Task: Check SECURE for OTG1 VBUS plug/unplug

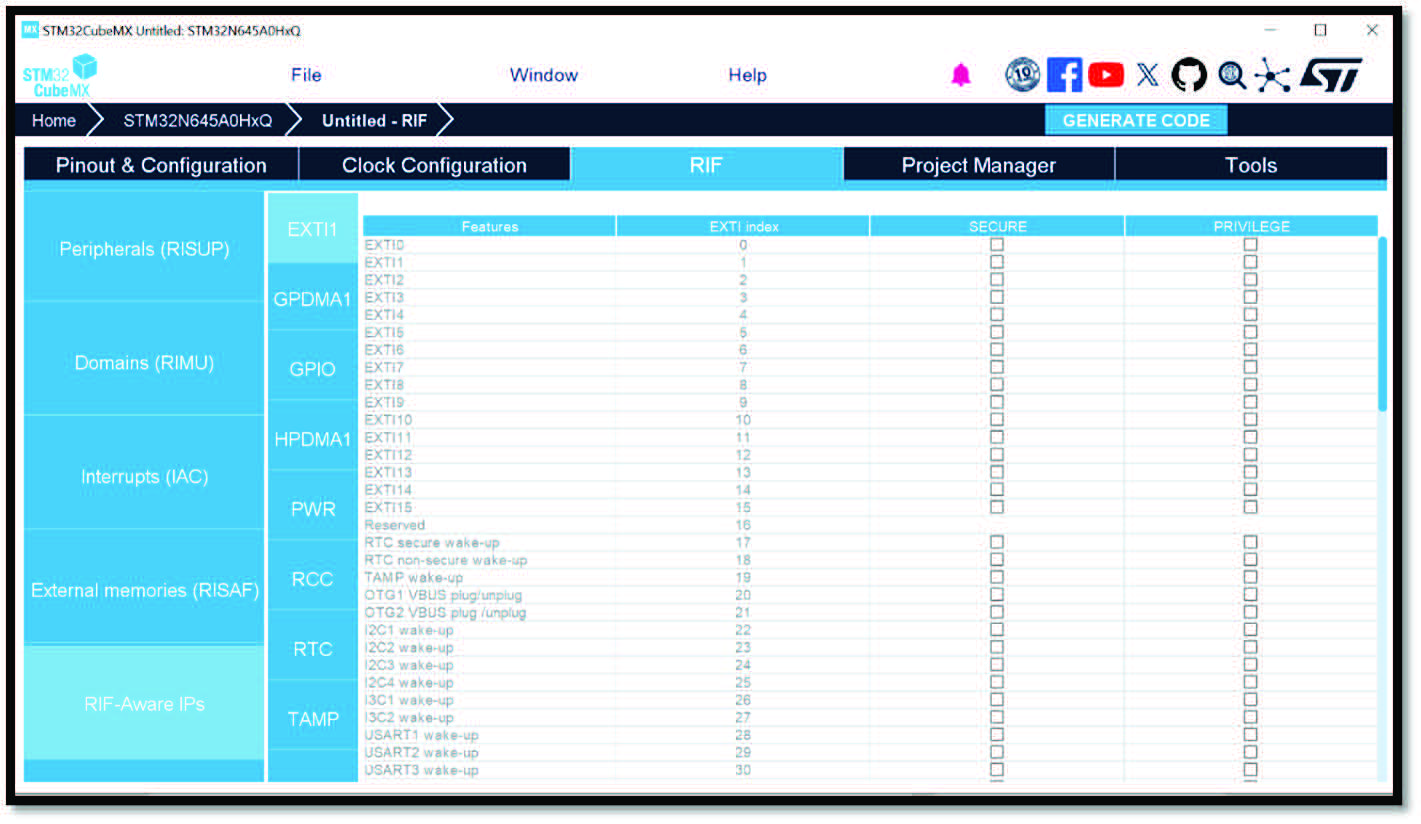Action: pyautogui.click(x=997, y=595)
